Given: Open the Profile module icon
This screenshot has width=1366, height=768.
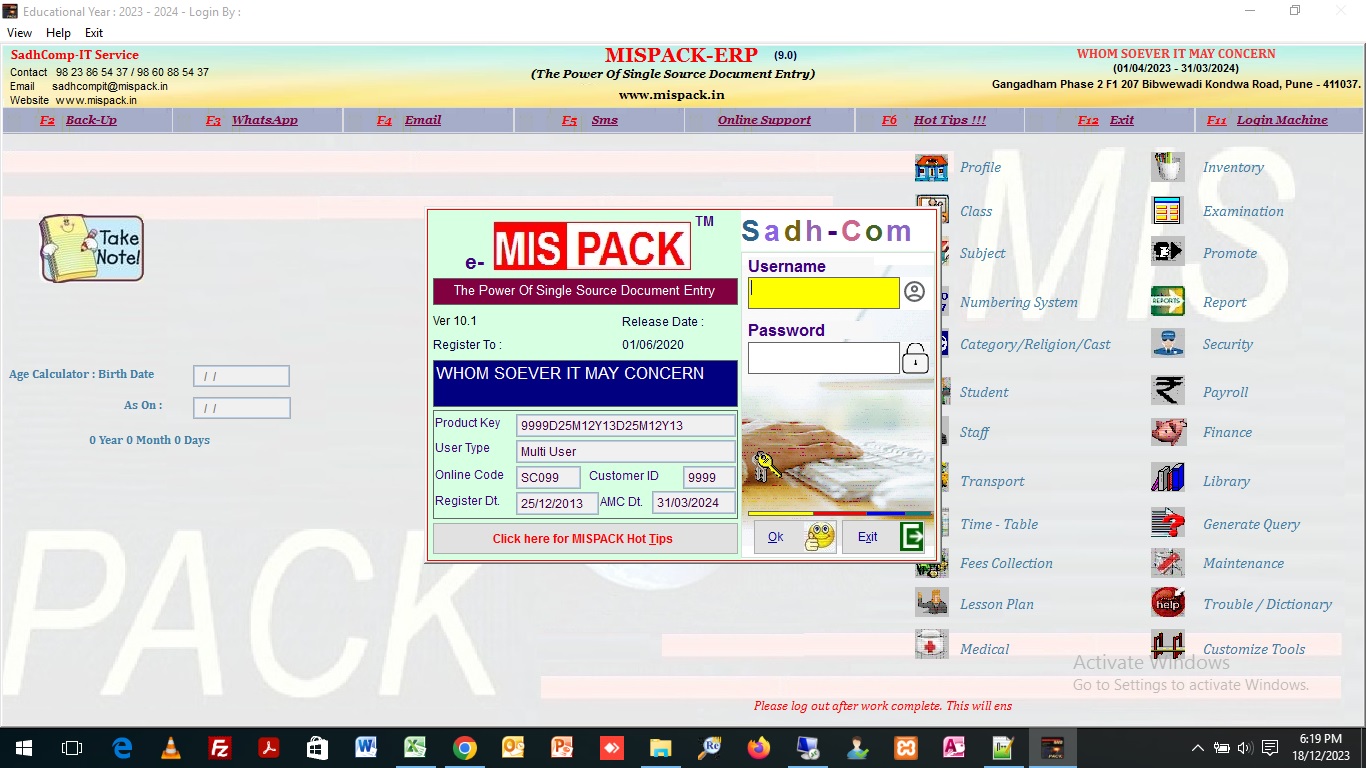Looking at the screenshot, I should pos(931,168).
